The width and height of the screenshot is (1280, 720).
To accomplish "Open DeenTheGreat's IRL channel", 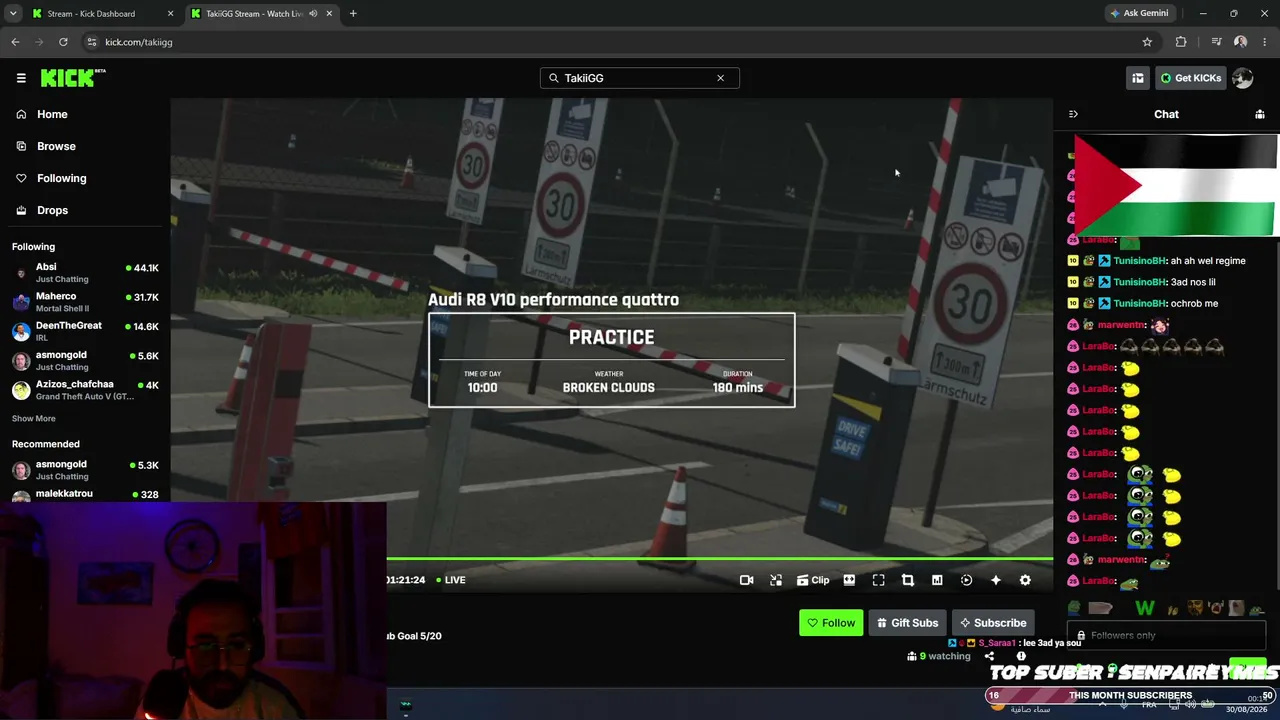I will pyautogui.click(x=85, y=331).
